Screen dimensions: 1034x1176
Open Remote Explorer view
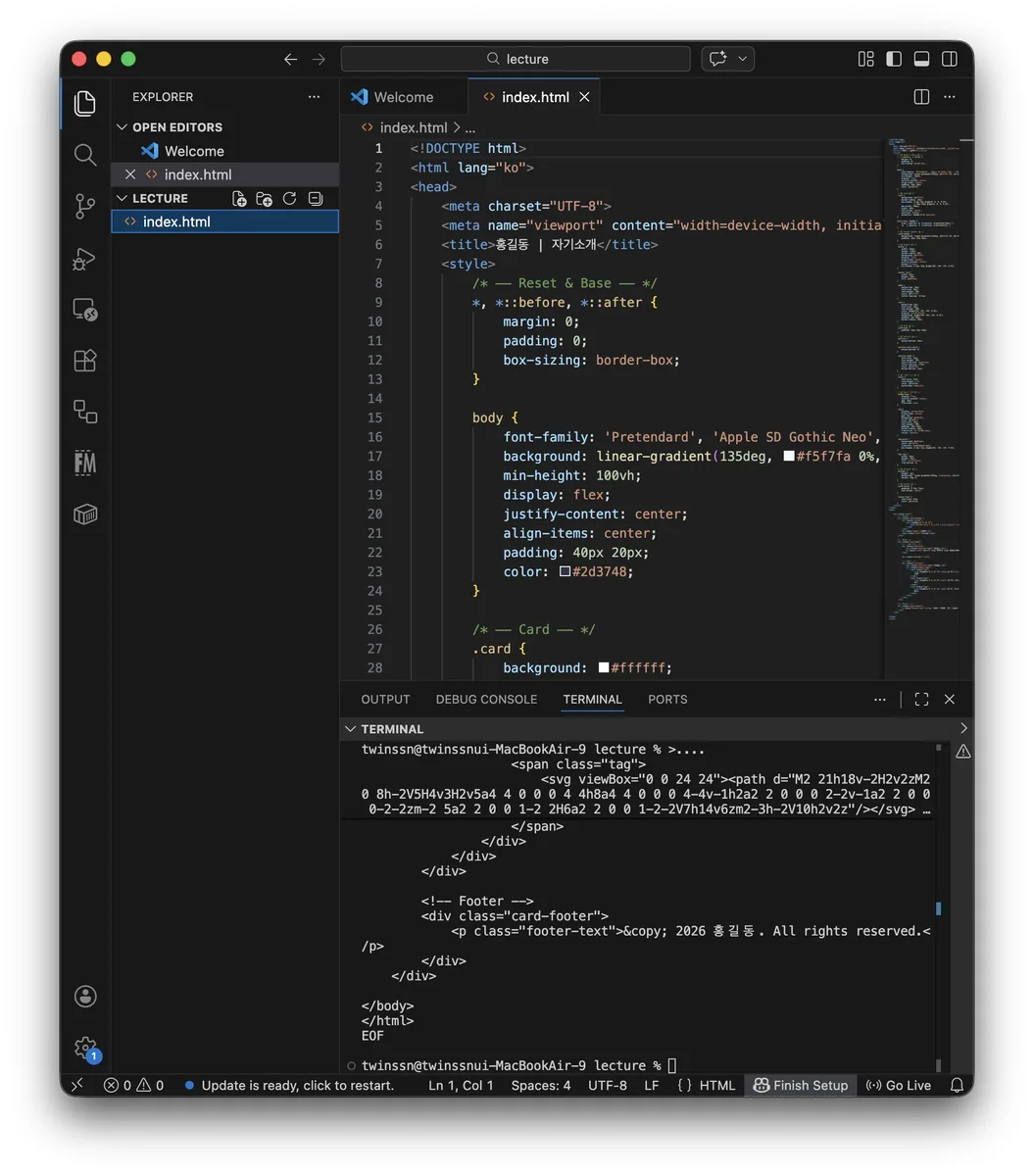pos(85,310)
